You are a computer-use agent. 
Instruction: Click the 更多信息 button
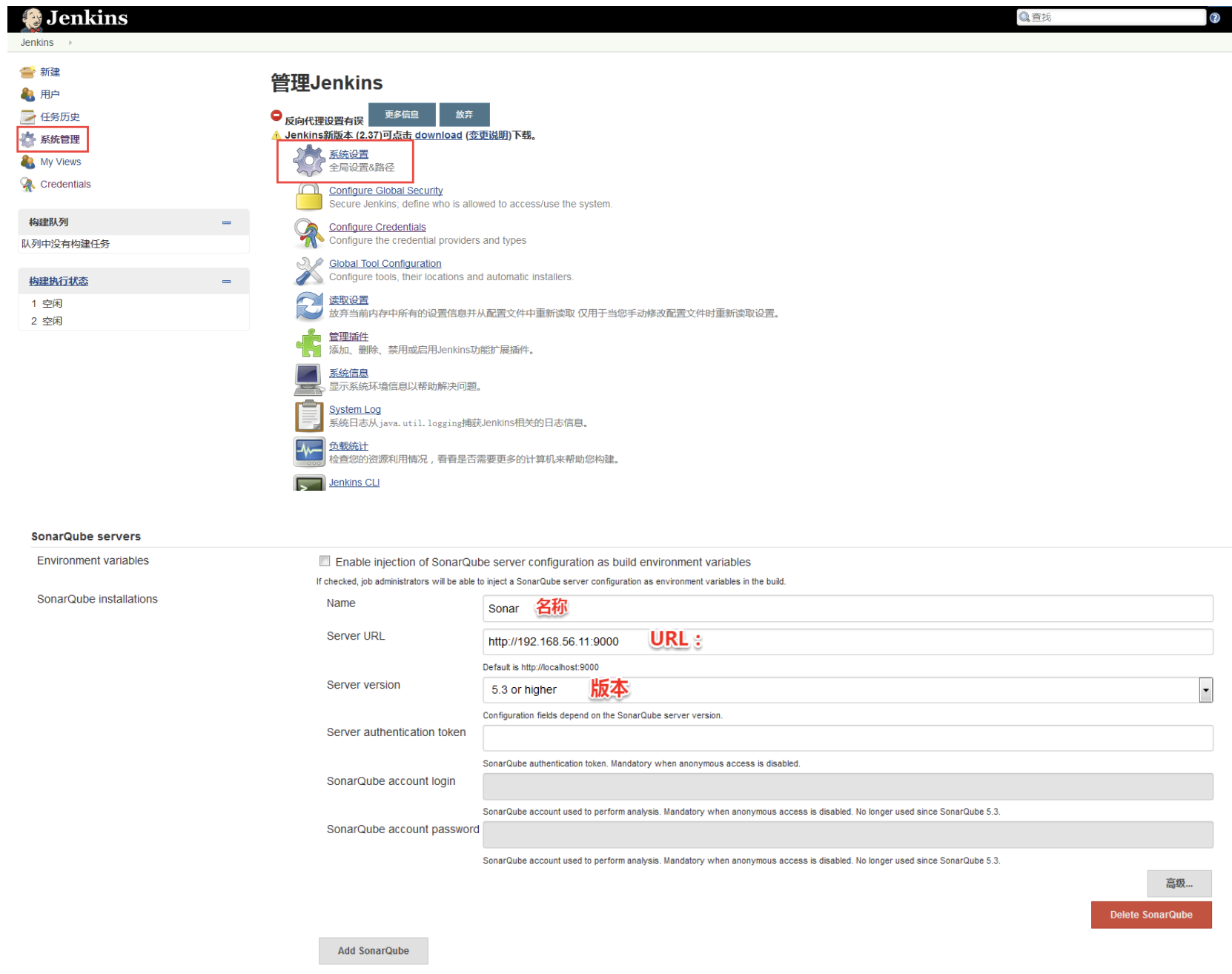click(402, 114)
